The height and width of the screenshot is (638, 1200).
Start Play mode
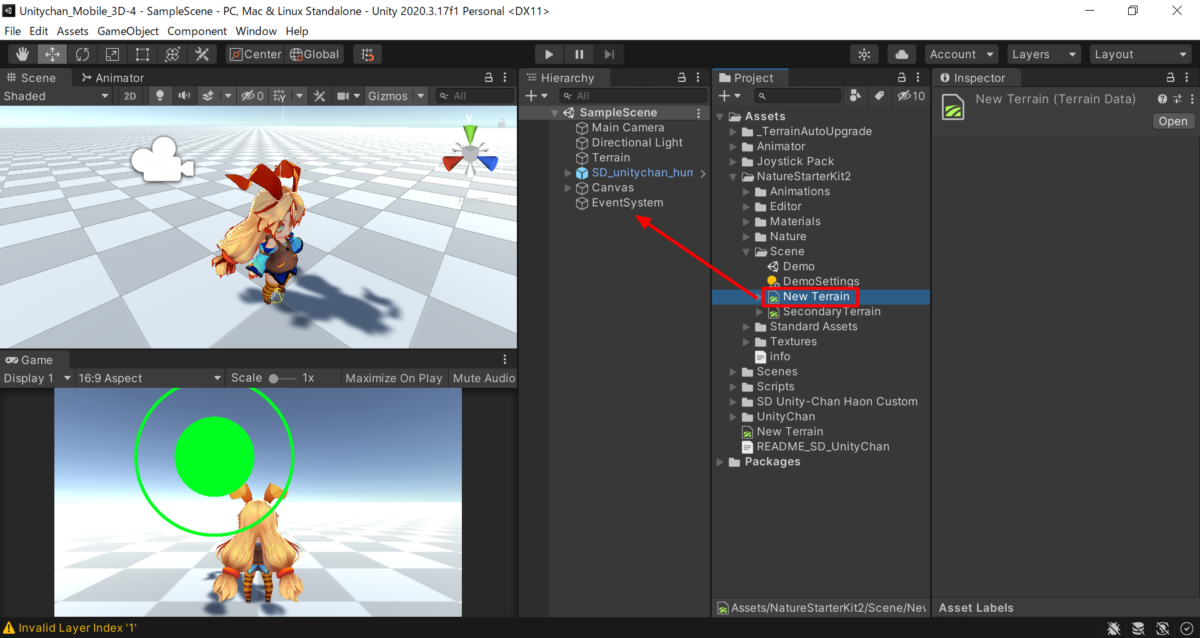(549, 54)
